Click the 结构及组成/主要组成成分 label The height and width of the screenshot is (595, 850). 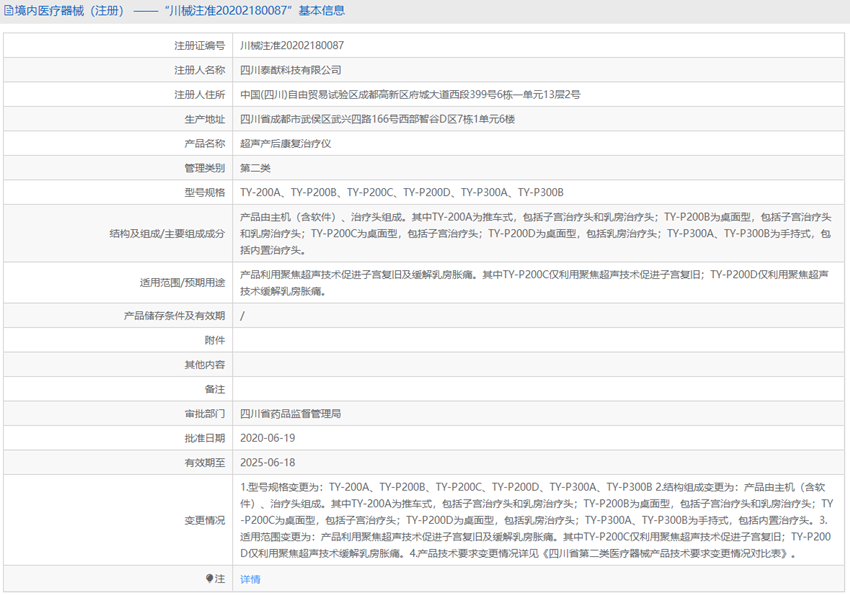[167, 234]
